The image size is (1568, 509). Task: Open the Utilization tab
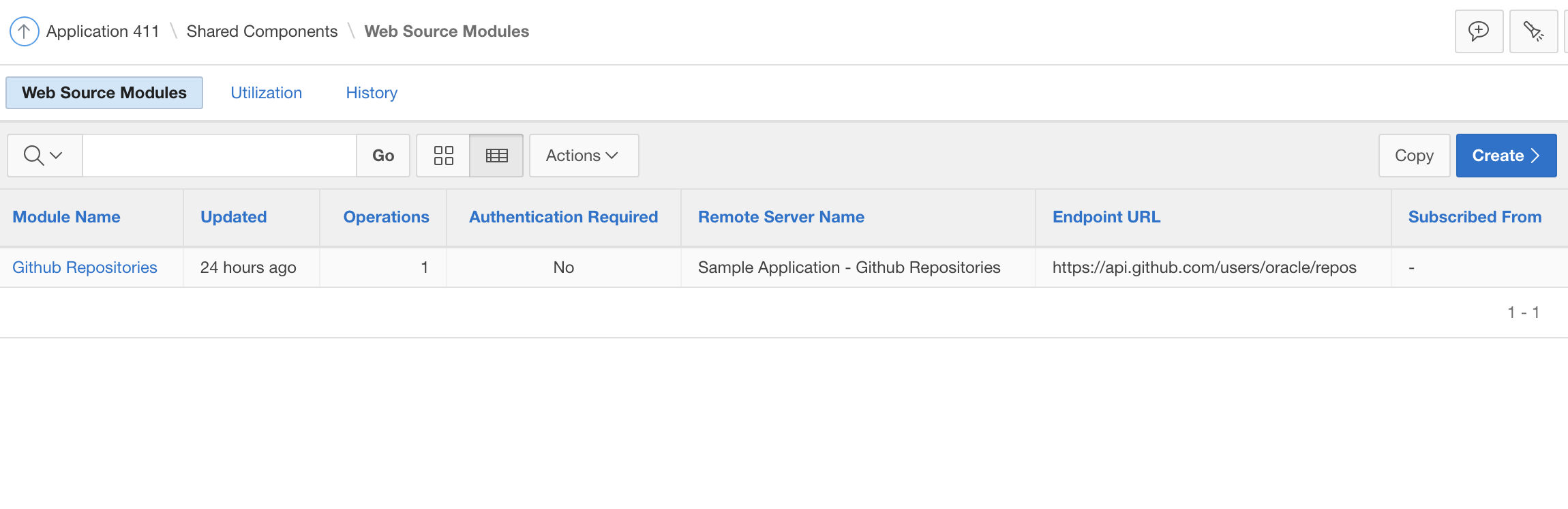[266, 93]
